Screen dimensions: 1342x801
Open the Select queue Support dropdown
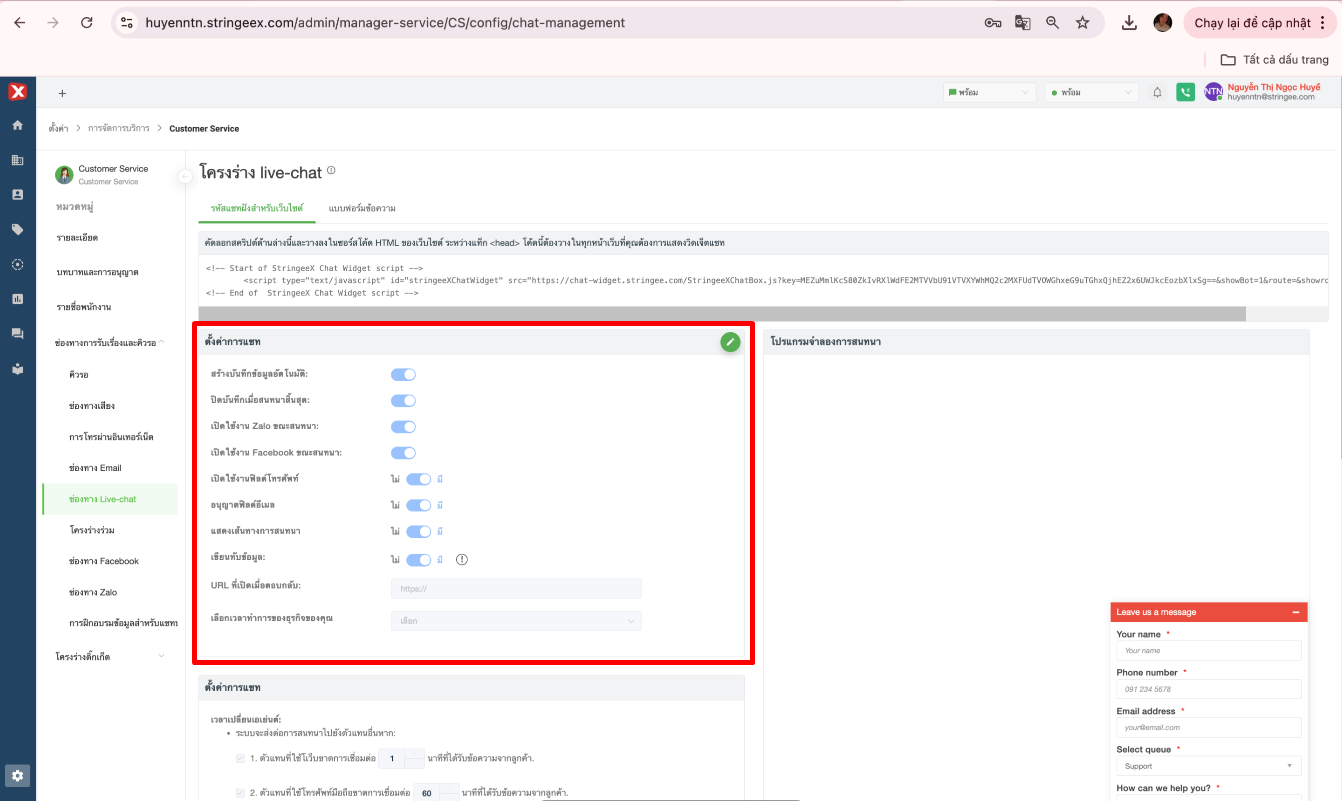point(1208,766)
